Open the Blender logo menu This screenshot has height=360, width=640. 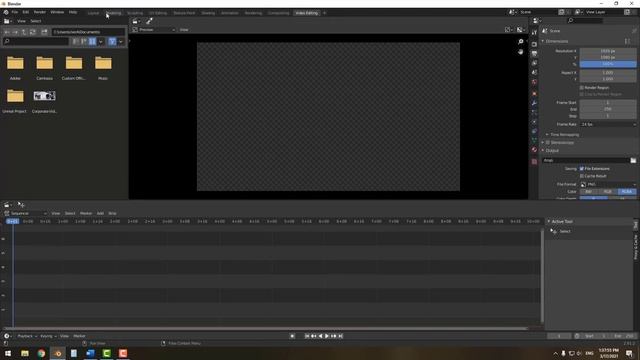[6, 12]
